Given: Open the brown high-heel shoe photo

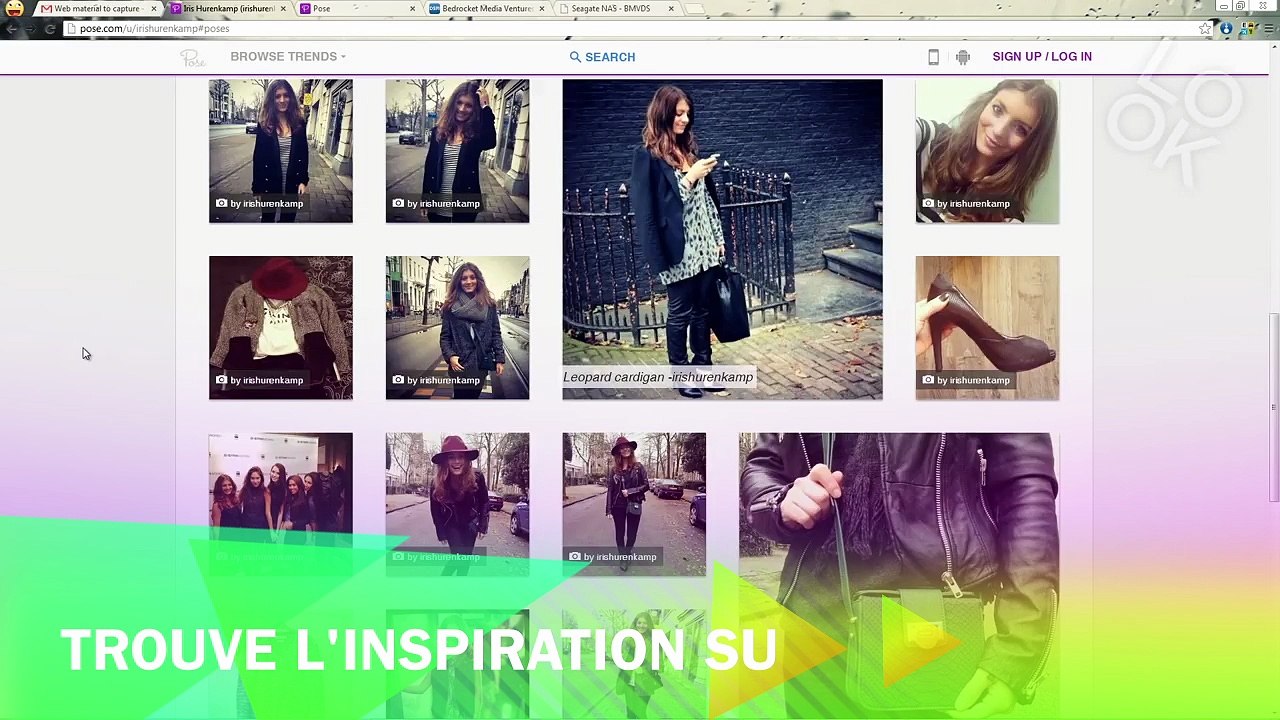Looking at the screenshot, I should (987, 328).
